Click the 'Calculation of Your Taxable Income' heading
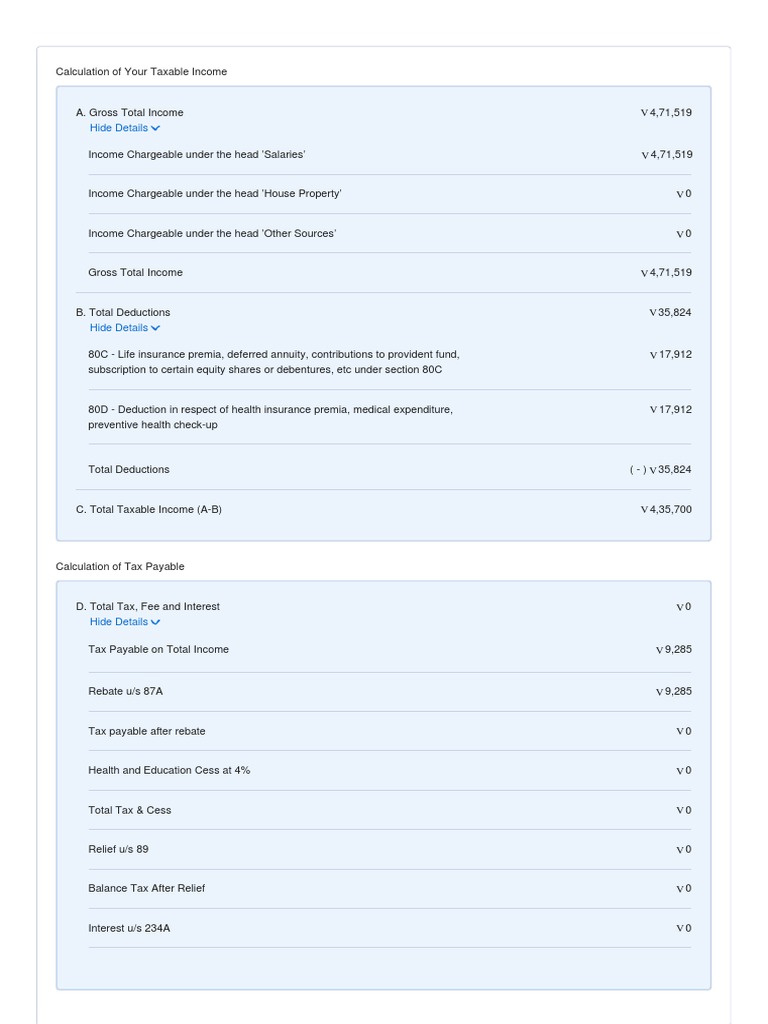Image resolution: width=768 pixels, height=1024 pixels. click(141, 72)
